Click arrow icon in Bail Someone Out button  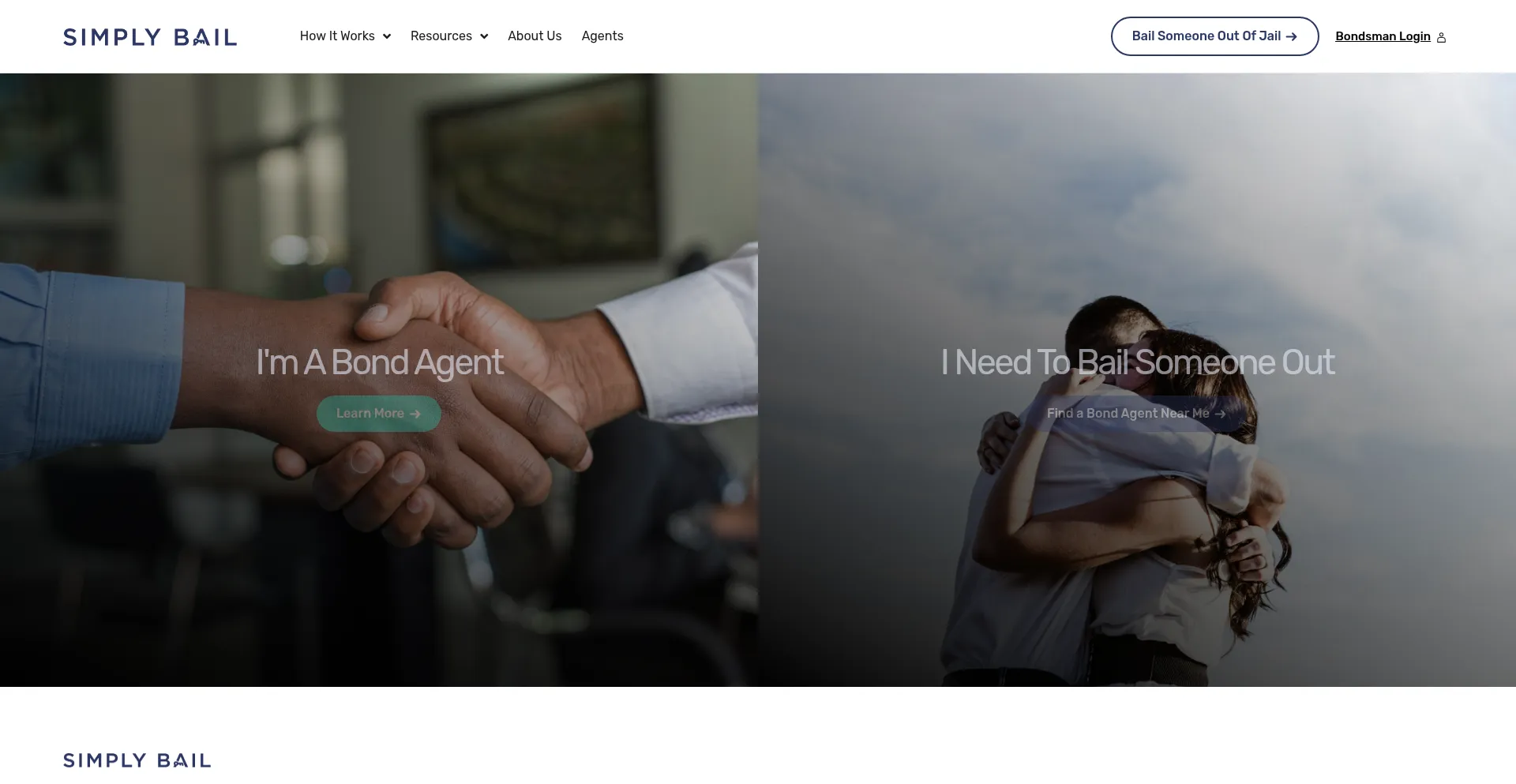click(1292, 36)
